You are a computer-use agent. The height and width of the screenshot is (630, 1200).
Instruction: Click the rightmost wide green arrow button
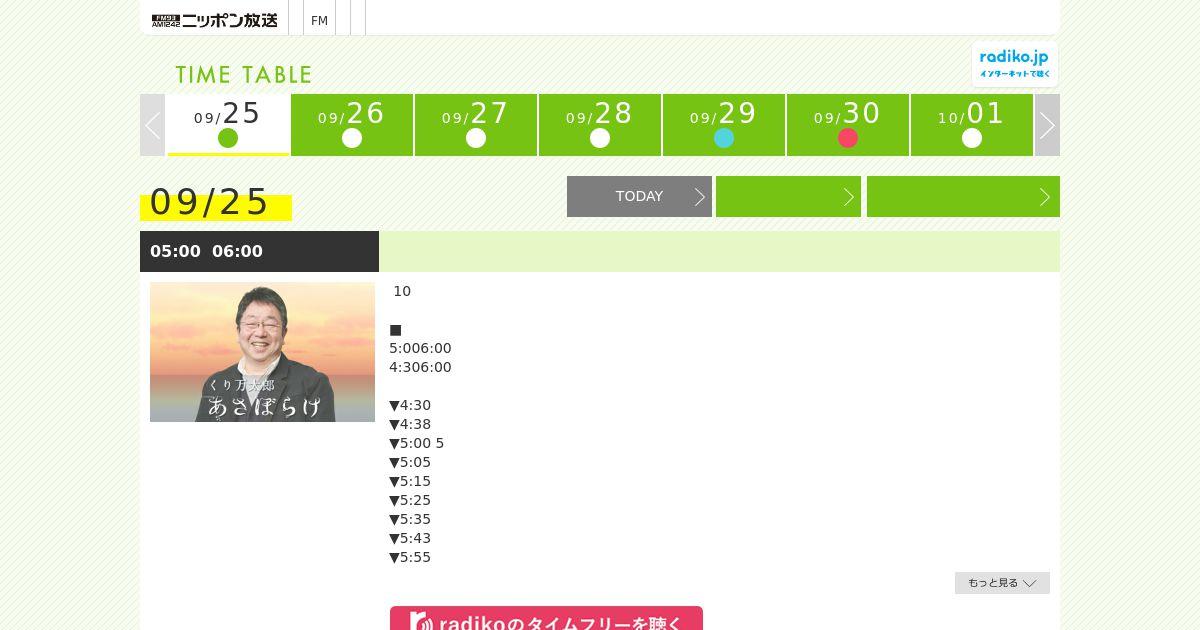tap(963, 196)
